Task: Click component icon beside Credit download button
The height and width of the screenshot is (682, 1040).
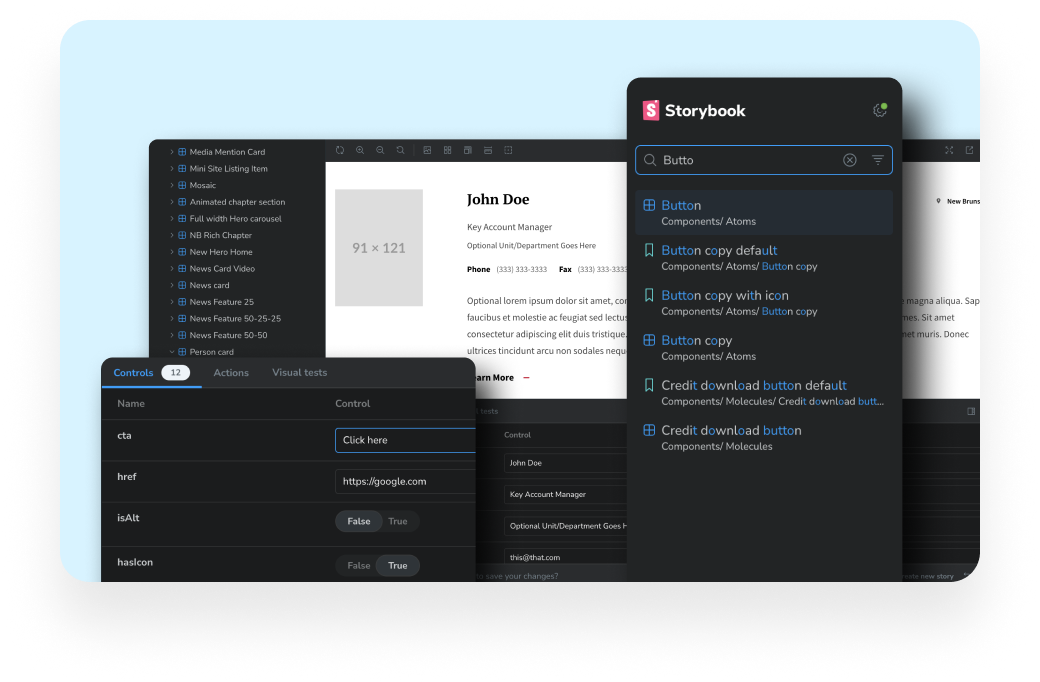Action: 649,430
